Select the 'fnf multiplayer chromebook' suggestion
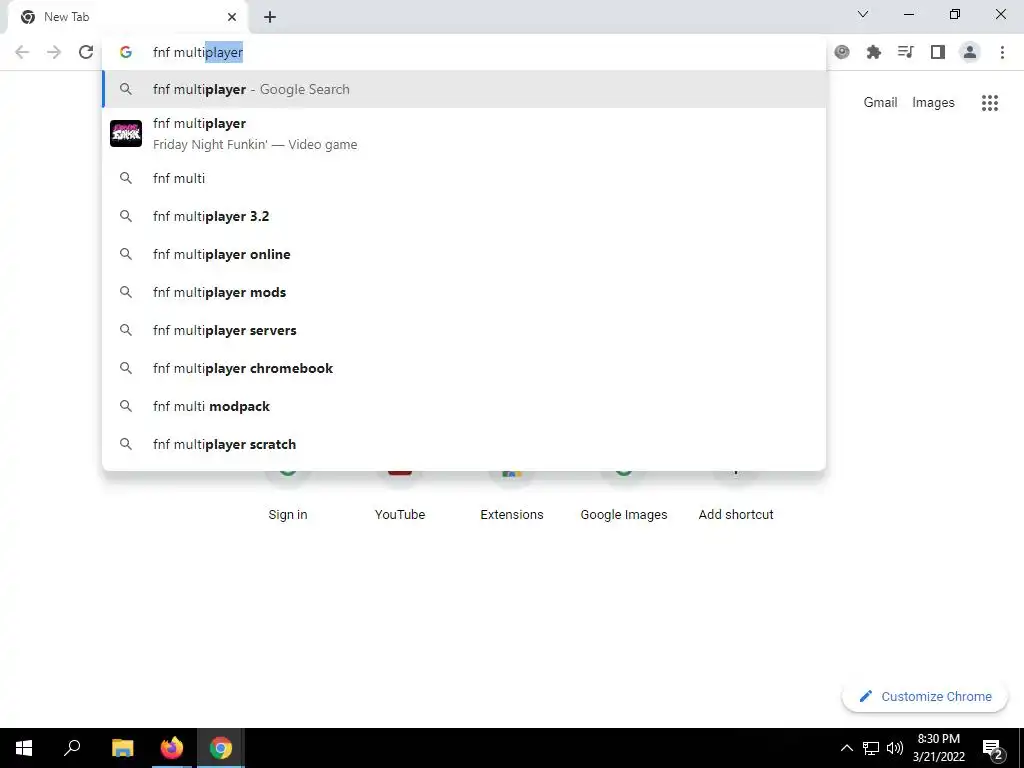 [464, 368]
